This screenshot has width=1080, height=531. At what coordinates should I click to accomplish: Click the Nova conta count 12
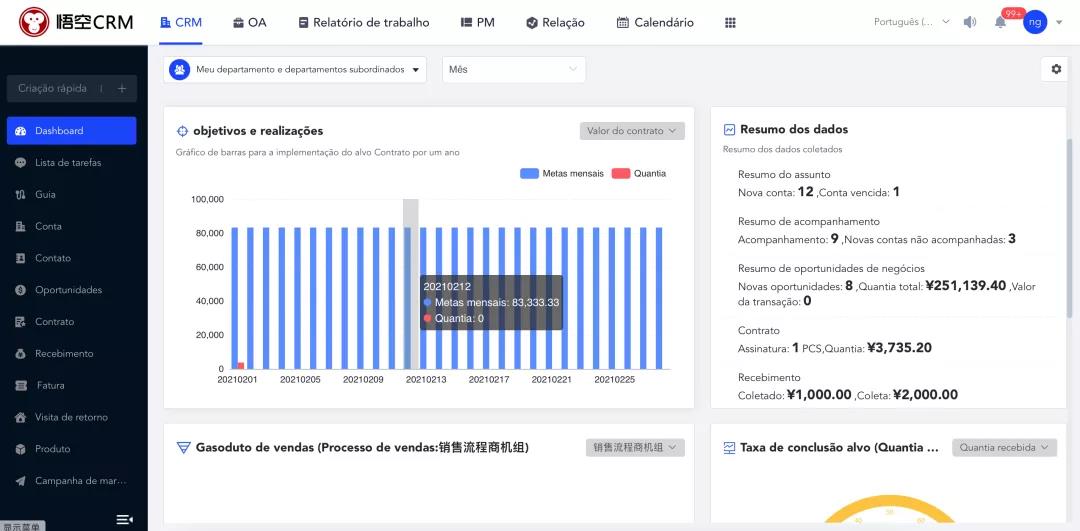coord(806,191)
